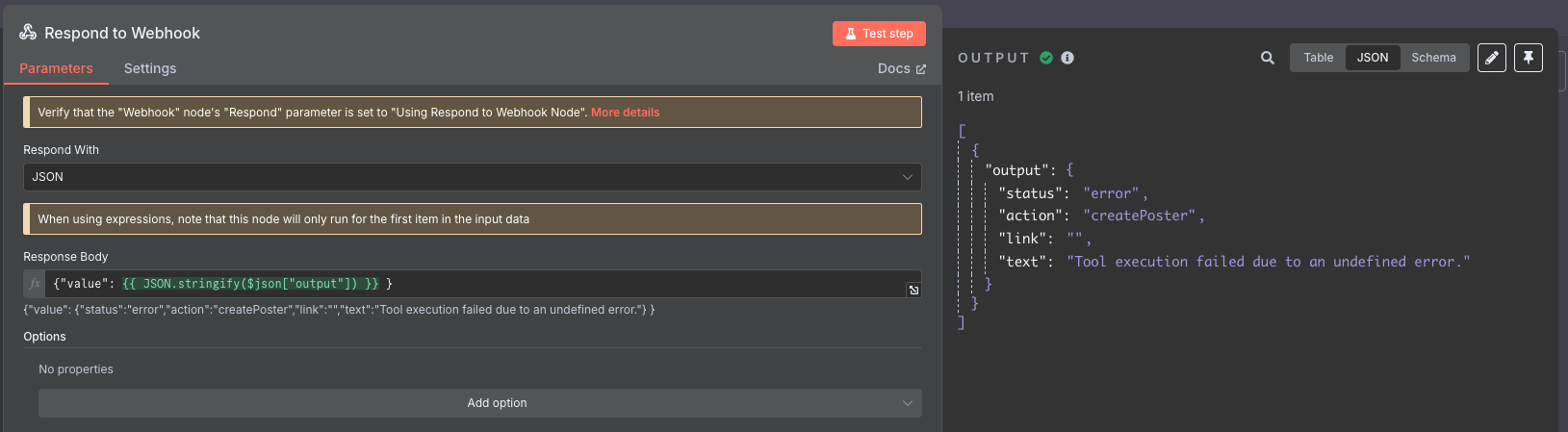Screen dimensions: 1568x432
Task: Click the "1 item" count label
Action: [x=976, y=96]
